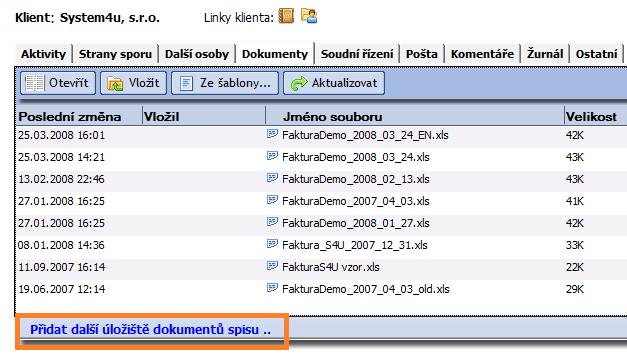Click the file icon of FakturaDemo_2008_01_27.xls
Screen dimensions: 627x361
click(x=272, y=222)
